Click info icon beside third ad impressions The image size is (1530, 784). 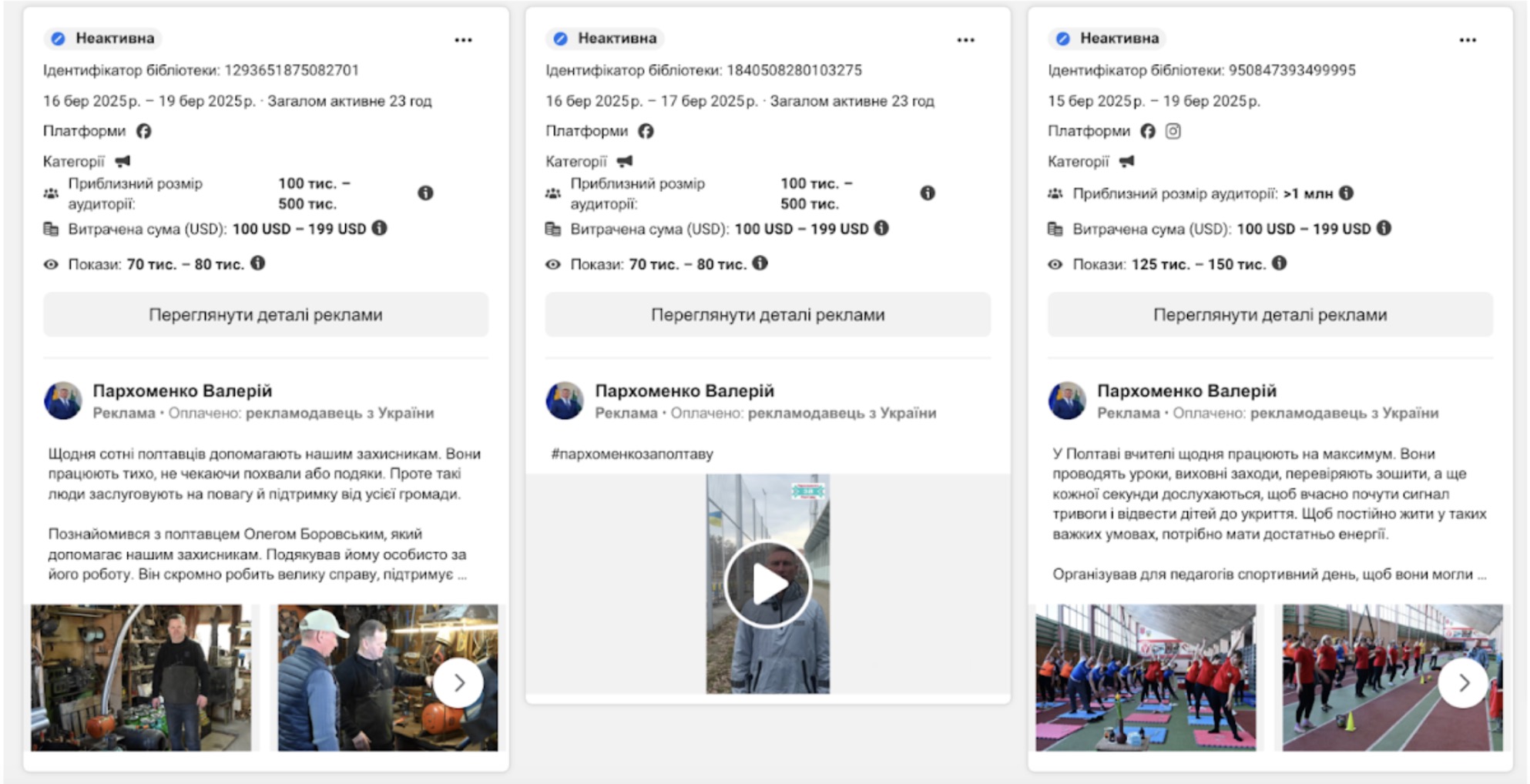pyautogui.click(x=1280, y=263)
